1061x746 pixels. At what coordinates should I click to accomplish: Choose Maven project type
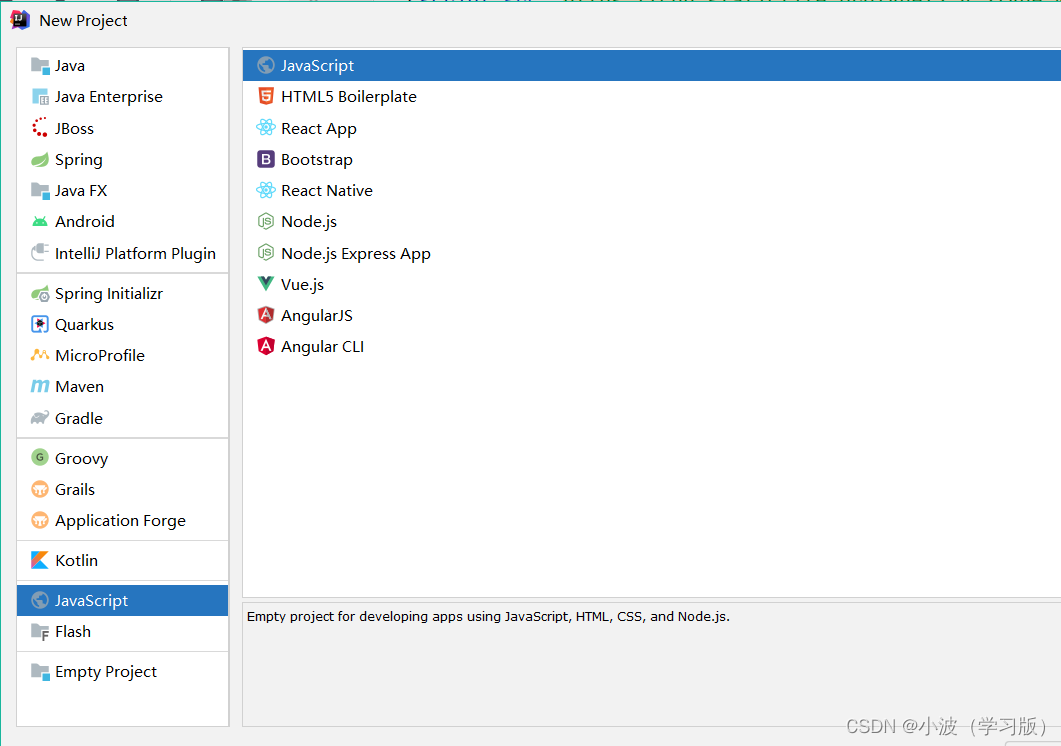79,387
